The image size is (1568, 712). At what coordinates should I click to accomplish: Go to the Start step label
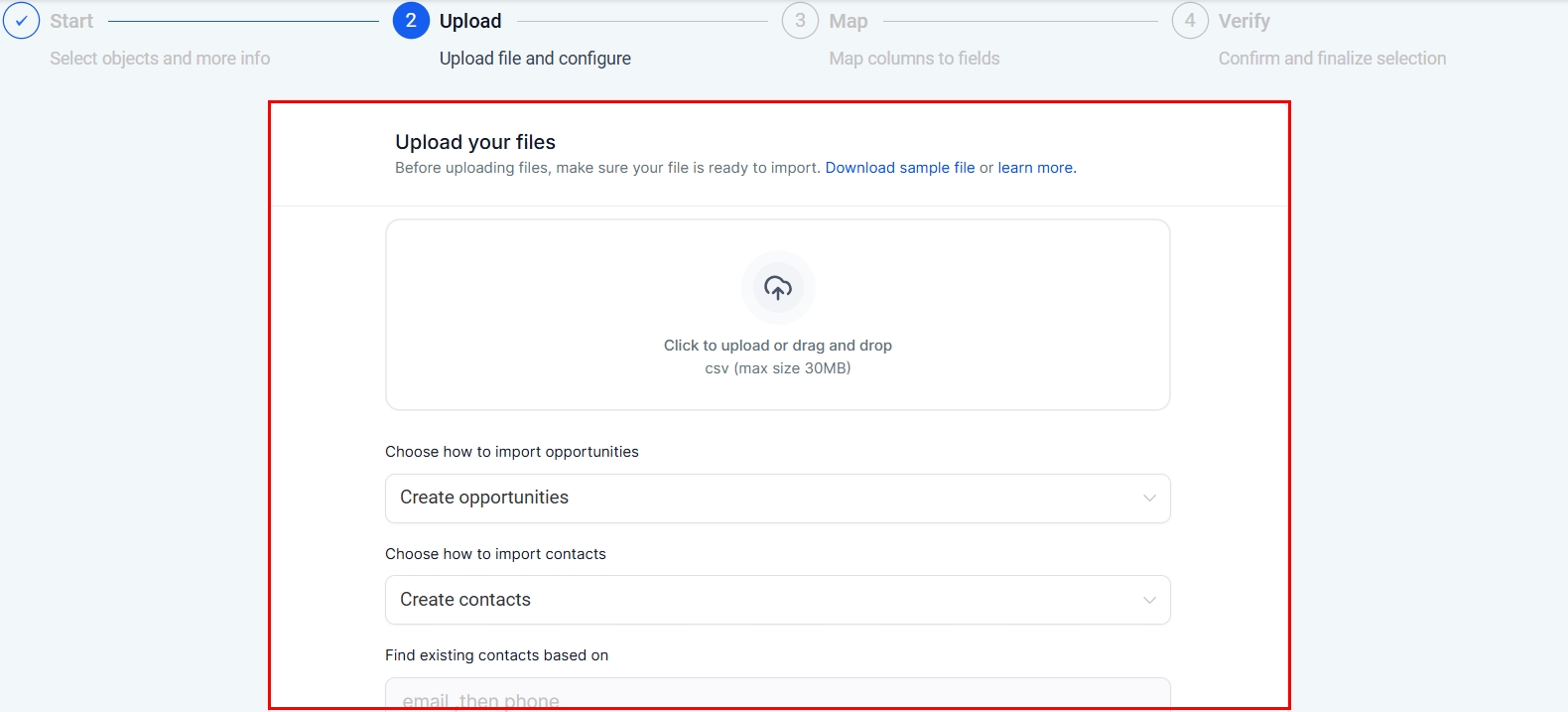(x=71, y=21)
